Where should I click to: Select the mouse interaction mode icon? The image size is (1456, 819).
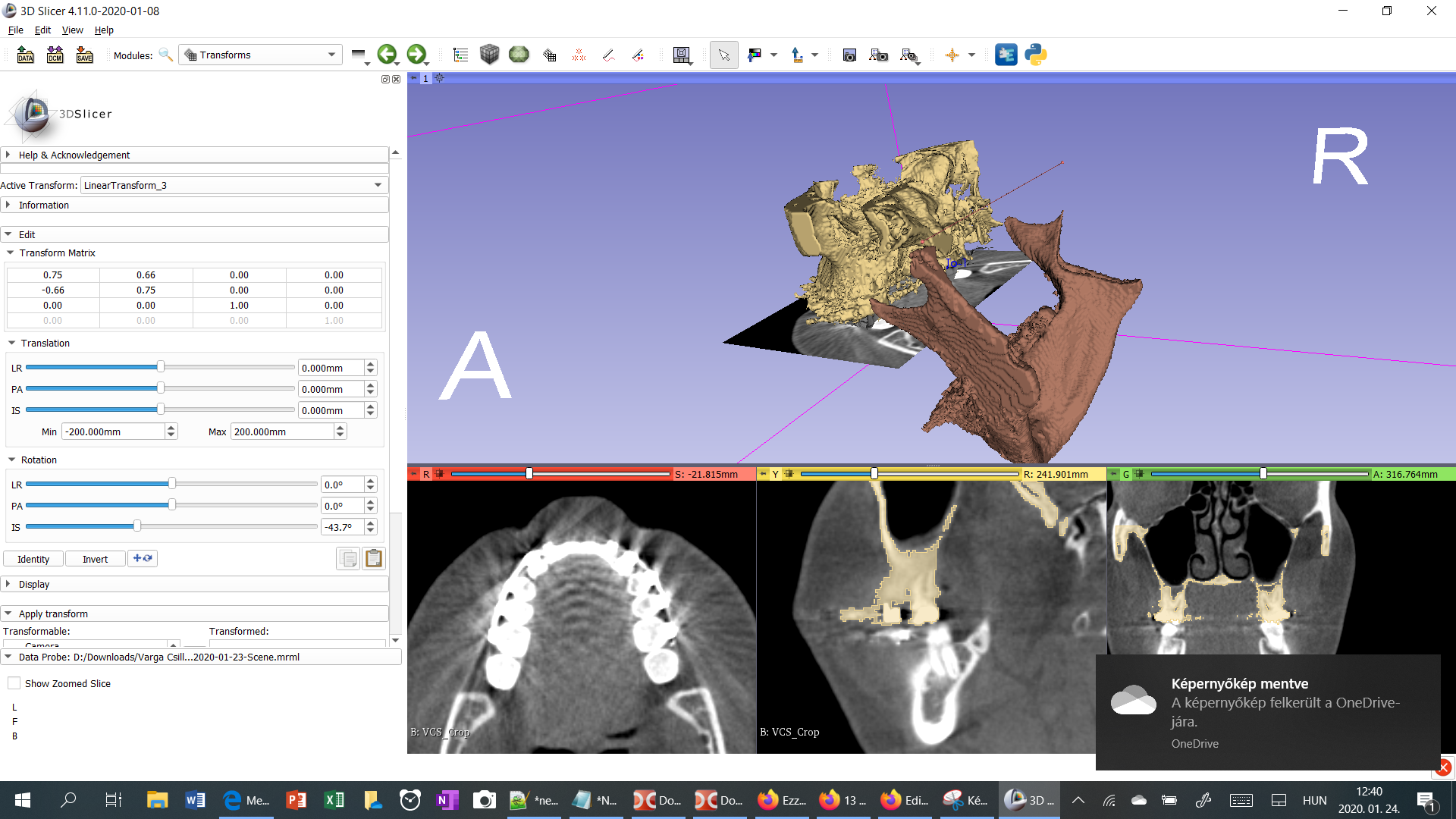[x=724, y=55]
